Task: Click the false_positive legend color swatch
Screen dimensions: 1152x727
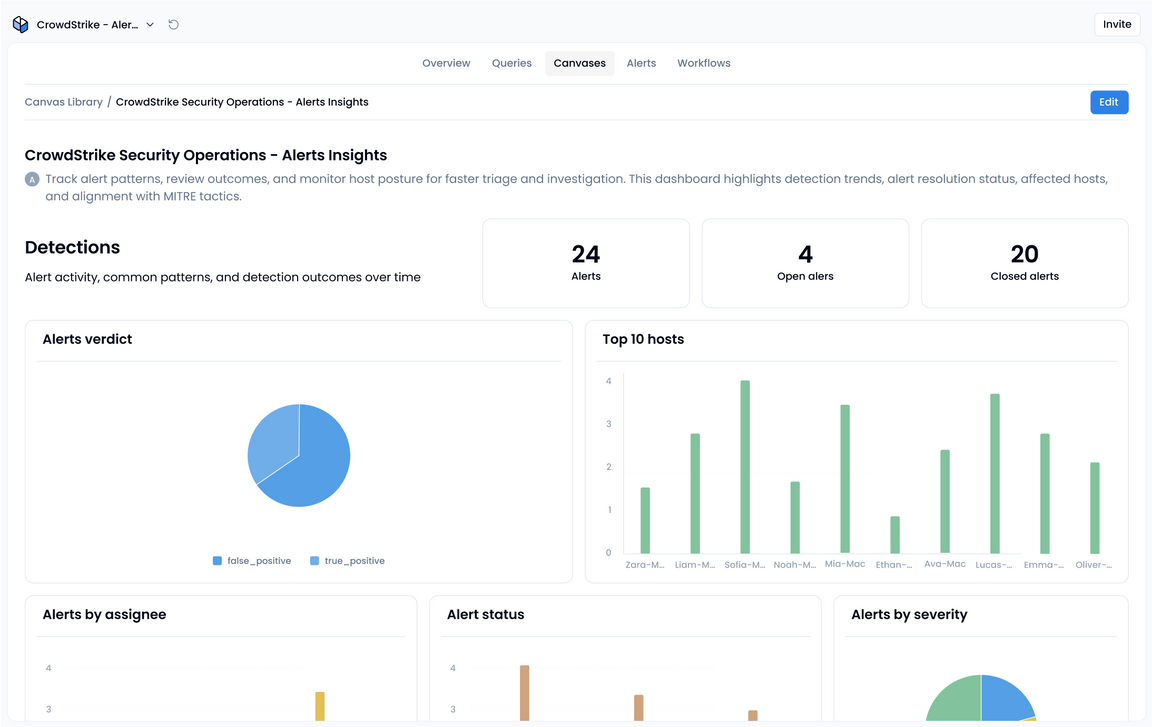Action: [x=217, y=561]
